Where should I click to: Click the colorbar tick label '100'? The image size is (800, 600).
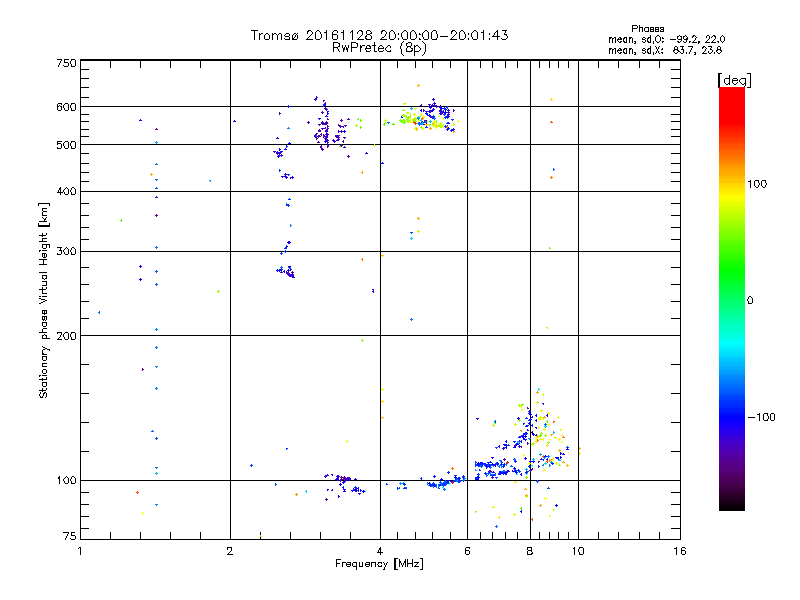(757, 184)
